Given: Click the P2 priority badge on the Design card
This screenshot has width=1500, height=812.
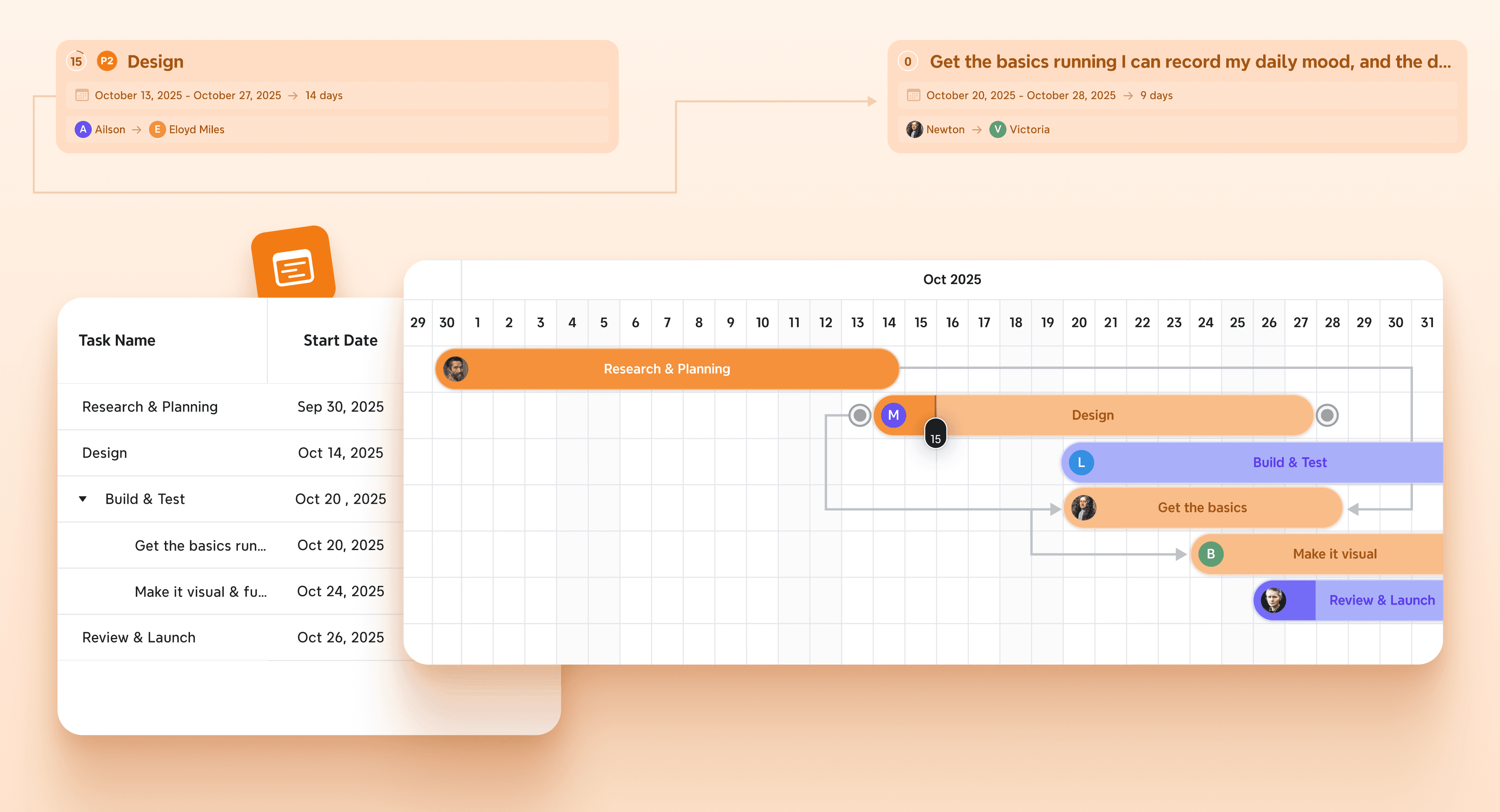Looking at the screenshot, I should click(x=107, y=60).
